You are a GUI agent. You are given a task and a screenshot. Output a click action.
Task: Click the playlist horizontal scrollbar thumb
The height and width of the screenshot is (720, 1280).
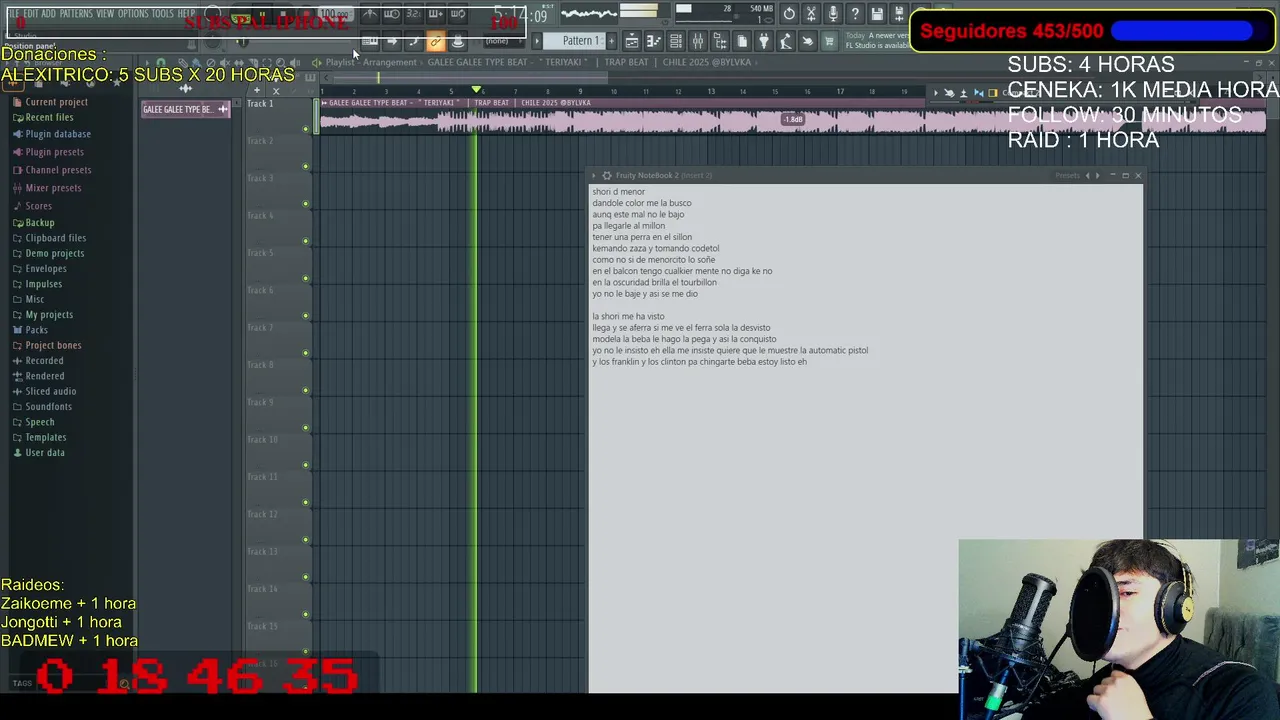pyautogui.click(x=470, y=77)
